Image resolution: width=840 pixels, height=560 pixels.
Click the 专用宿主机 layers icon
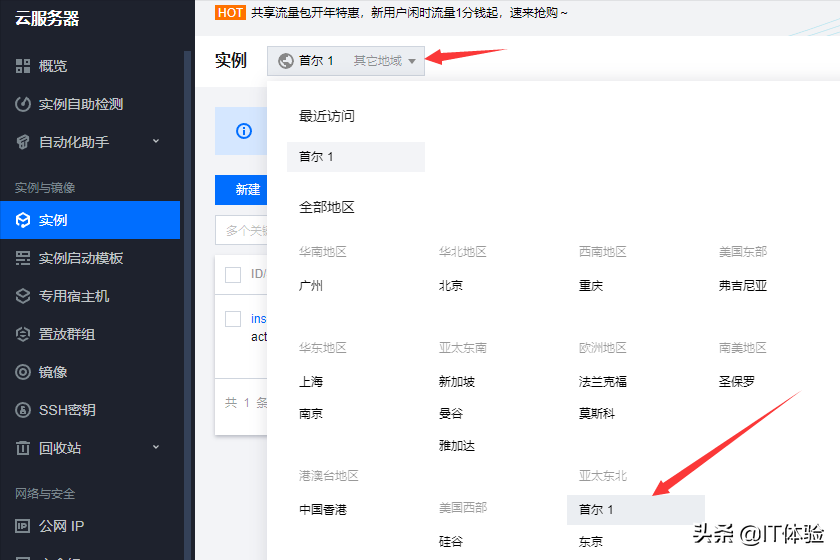23,296
